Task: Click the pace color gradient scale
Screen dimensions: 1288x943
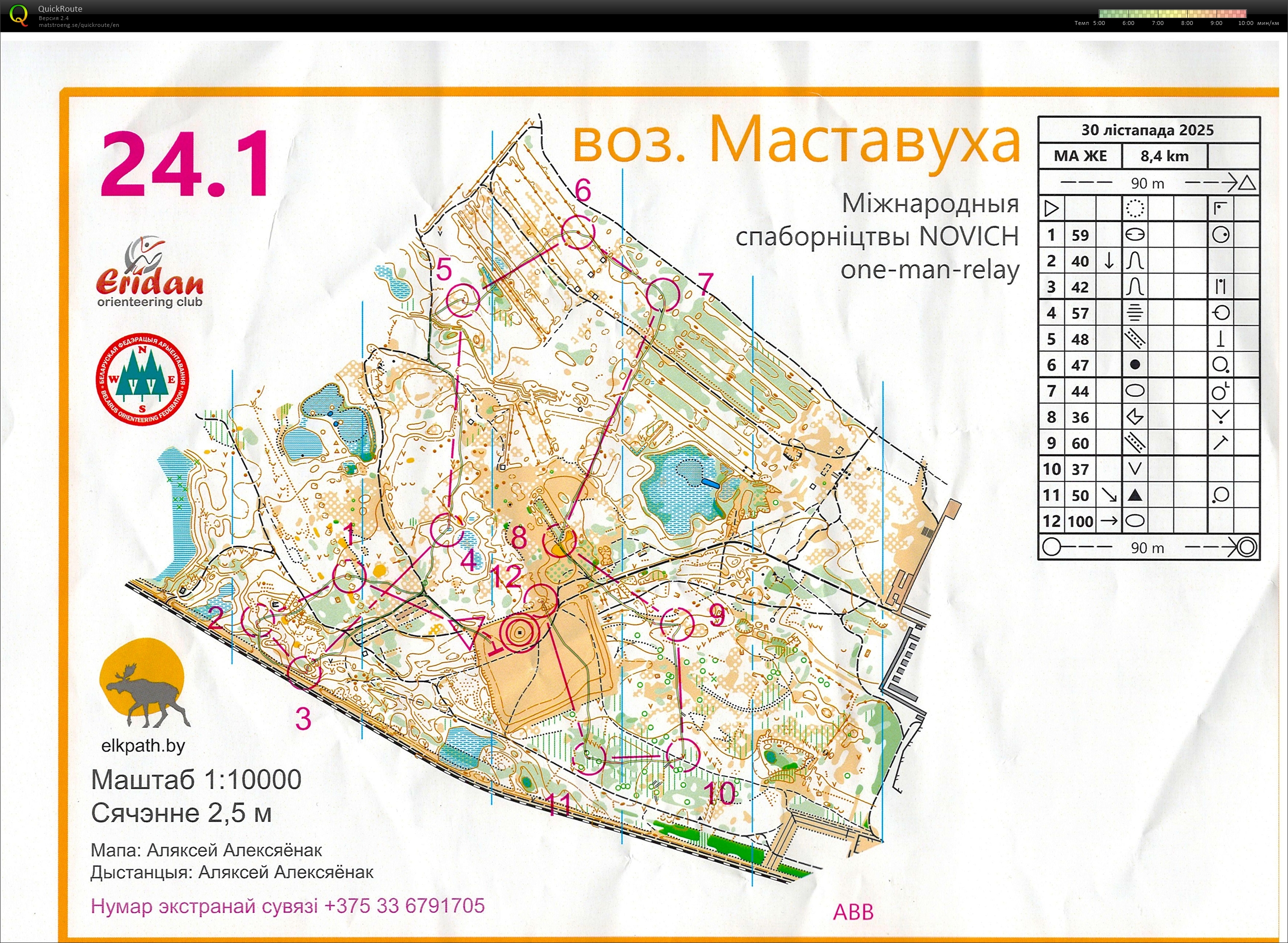Action: coord(1172,13)
